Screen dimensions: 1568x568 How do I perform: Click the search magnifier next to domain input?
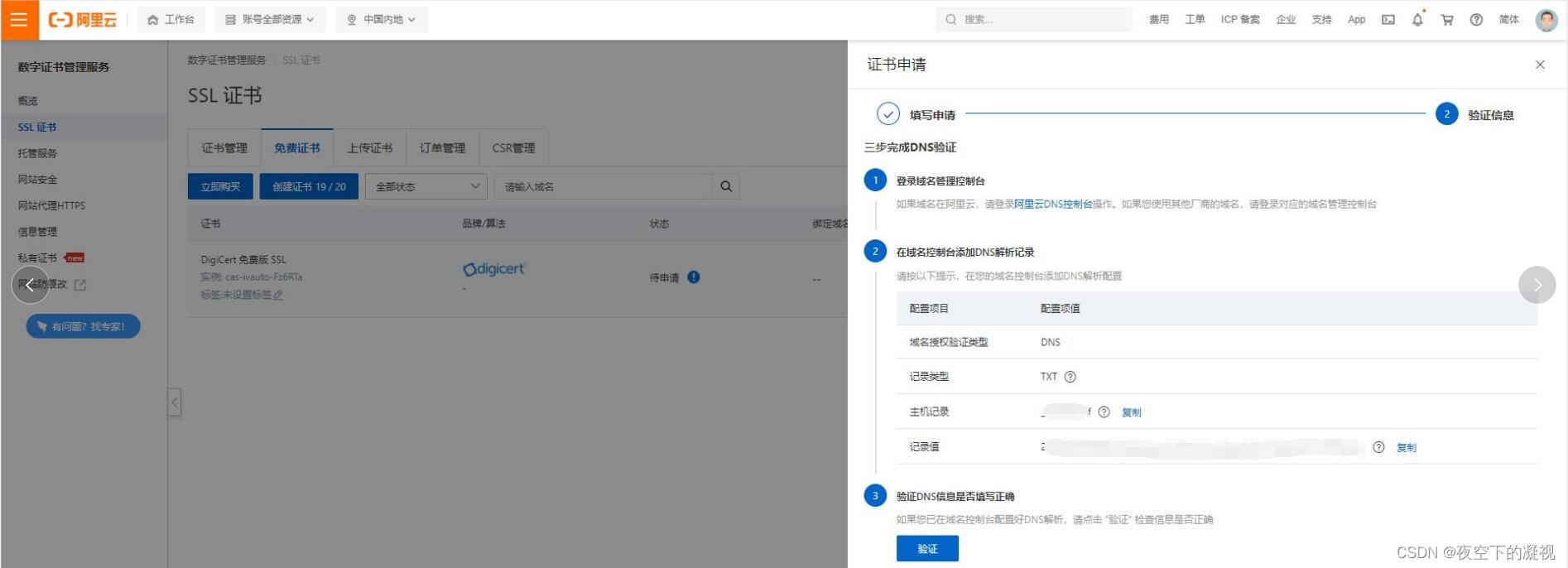[726, 186]
